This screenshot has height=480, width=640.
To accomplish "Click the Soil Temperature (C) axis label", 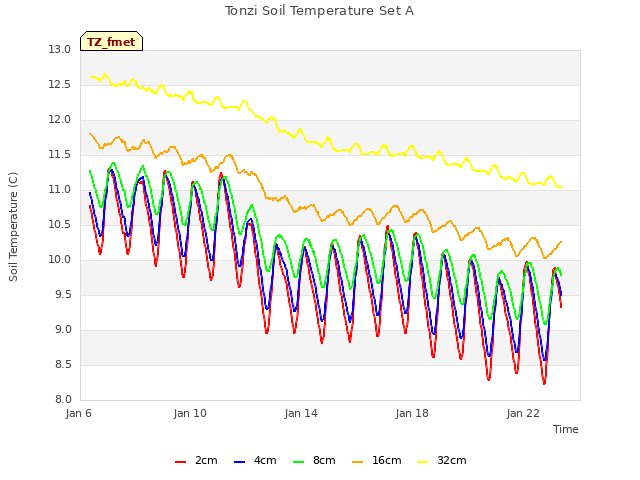I will pyautogui.click(x=13, y=227).
